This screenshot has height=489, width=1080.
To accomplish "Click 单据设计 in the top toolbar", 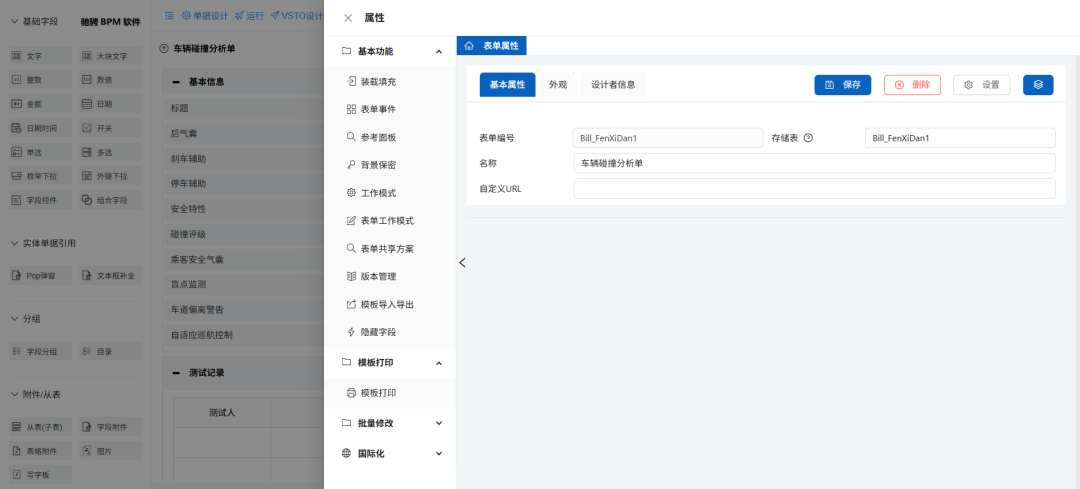I will click(x=205, y=15).
